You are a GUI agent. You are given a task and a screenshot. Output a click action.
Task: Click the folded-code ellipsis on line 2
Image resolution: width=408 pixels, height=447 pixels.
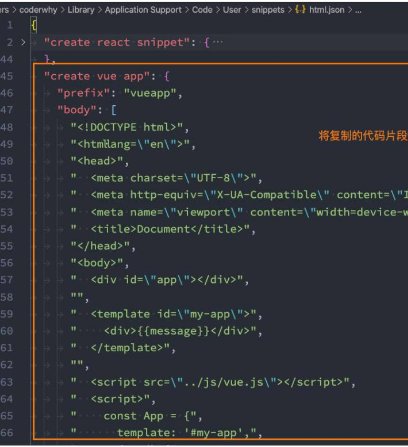[218, 42]
